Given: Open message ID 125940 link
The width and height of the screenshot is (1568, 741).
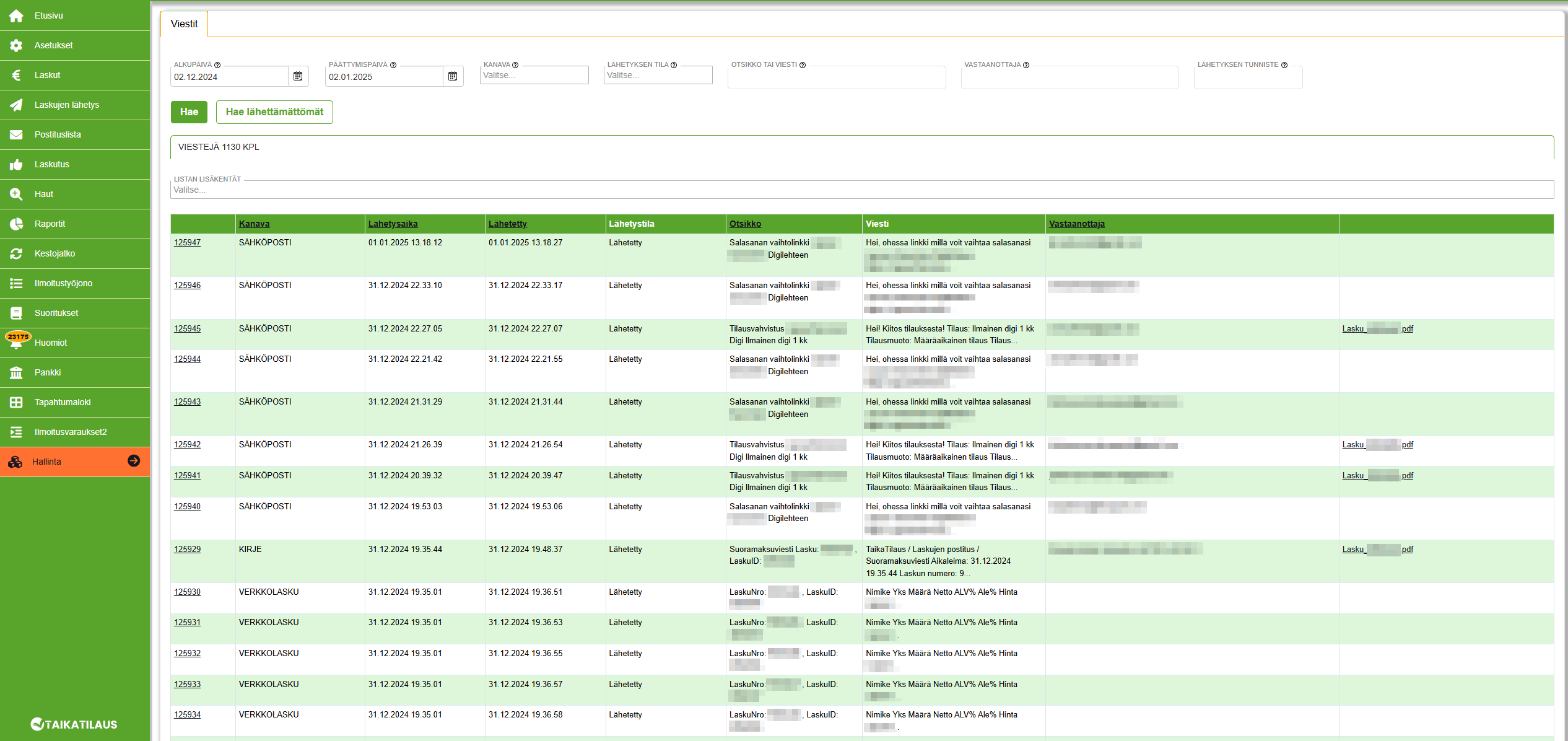Looking at the screenshot, I should click(x=187, y=506).
